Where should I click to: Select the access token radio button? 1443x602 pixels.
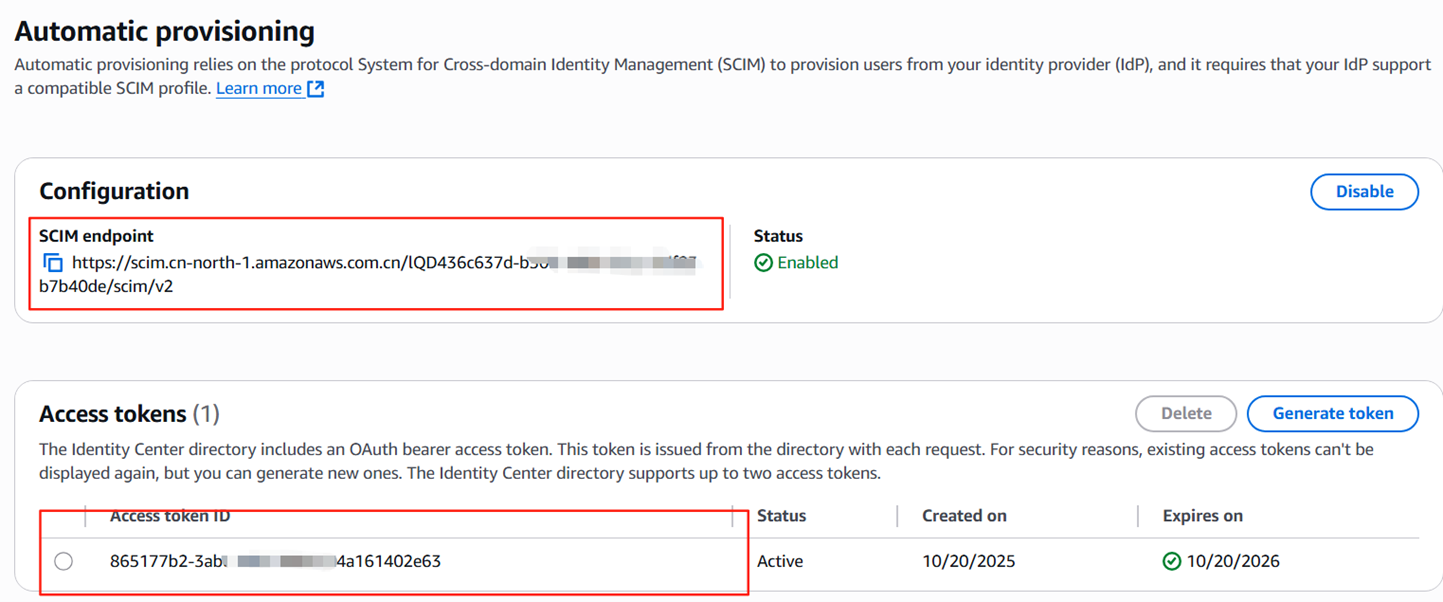64,562
